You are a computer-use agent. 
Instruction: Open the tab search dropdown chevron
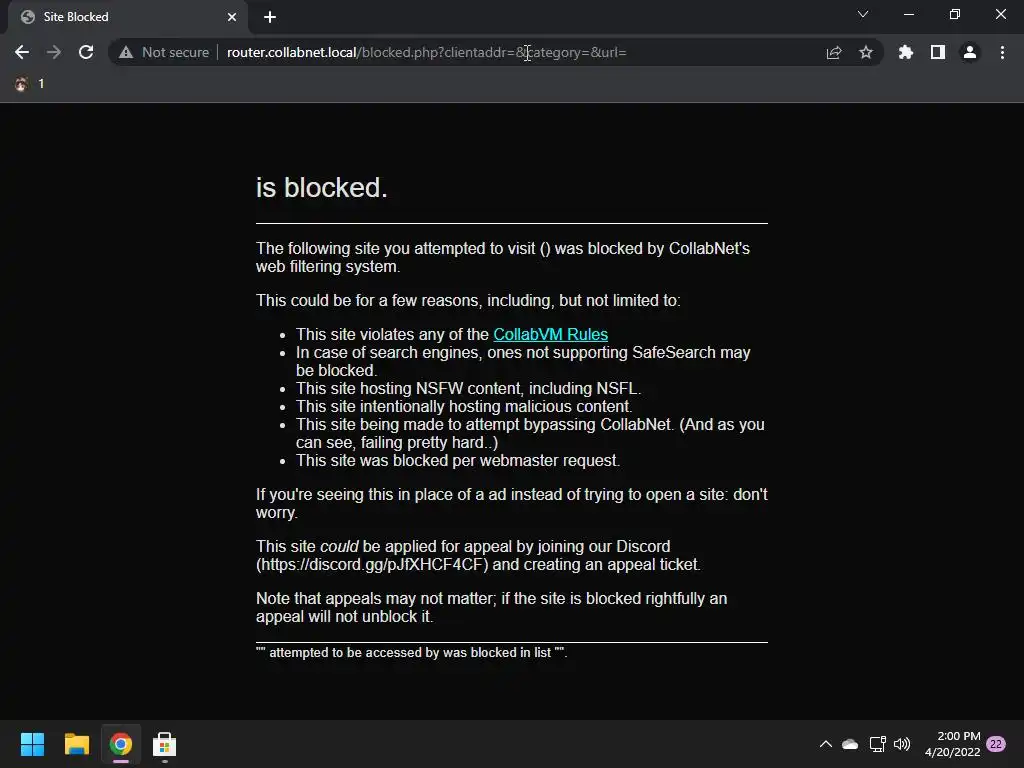coord(863,14)
